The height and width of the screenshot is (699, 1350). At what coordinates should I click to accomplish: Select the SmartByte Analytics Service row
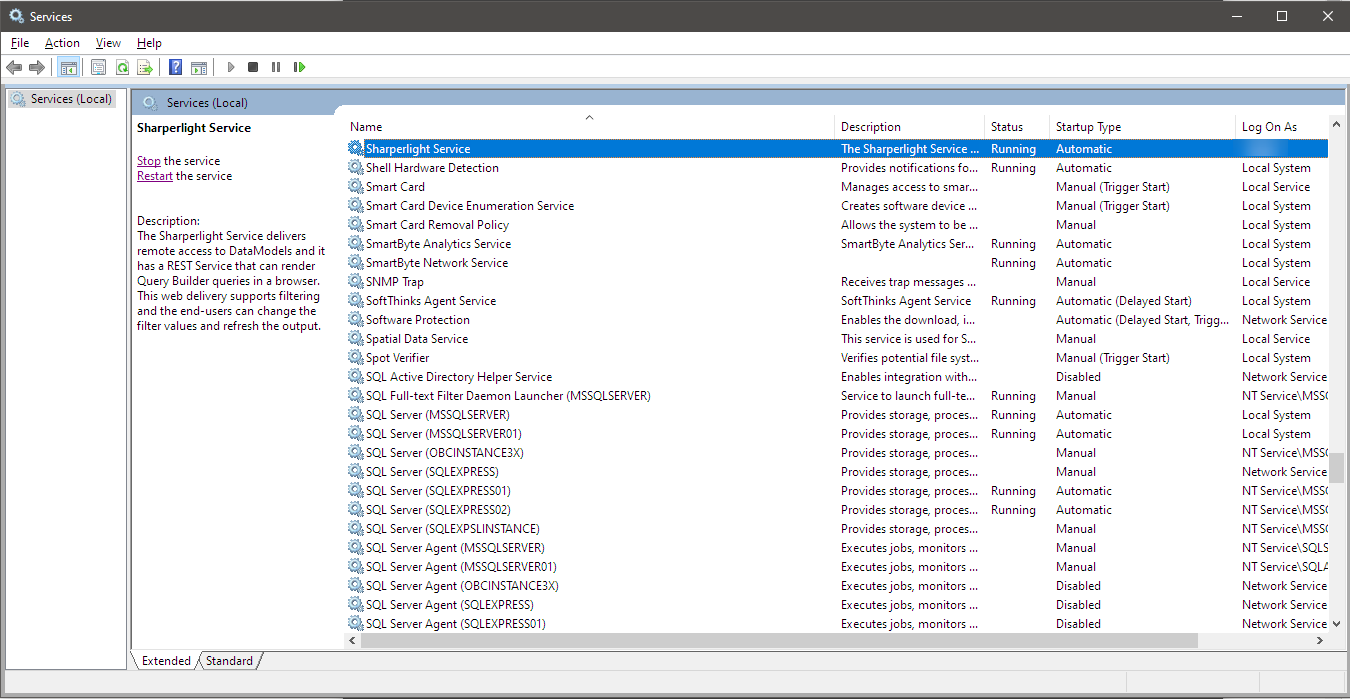tap(837, 243)
